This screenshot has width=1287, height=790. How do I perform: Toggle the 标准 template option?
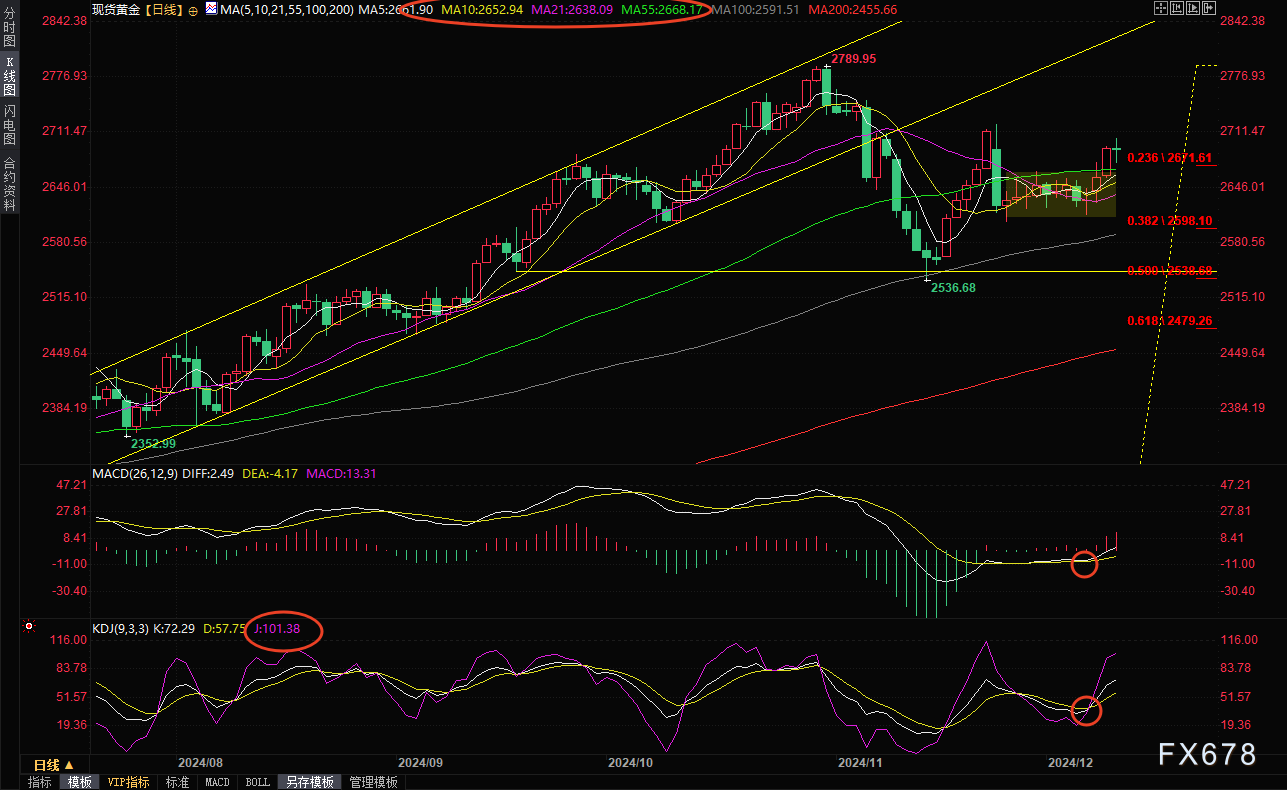point(177,782)
